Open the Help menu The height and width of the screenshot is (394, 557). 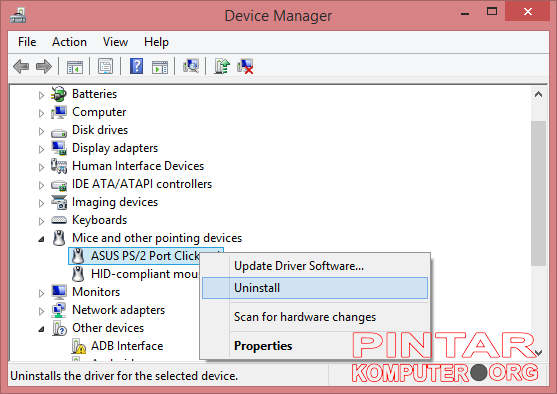pyautogui.click(x=156, y=42)
